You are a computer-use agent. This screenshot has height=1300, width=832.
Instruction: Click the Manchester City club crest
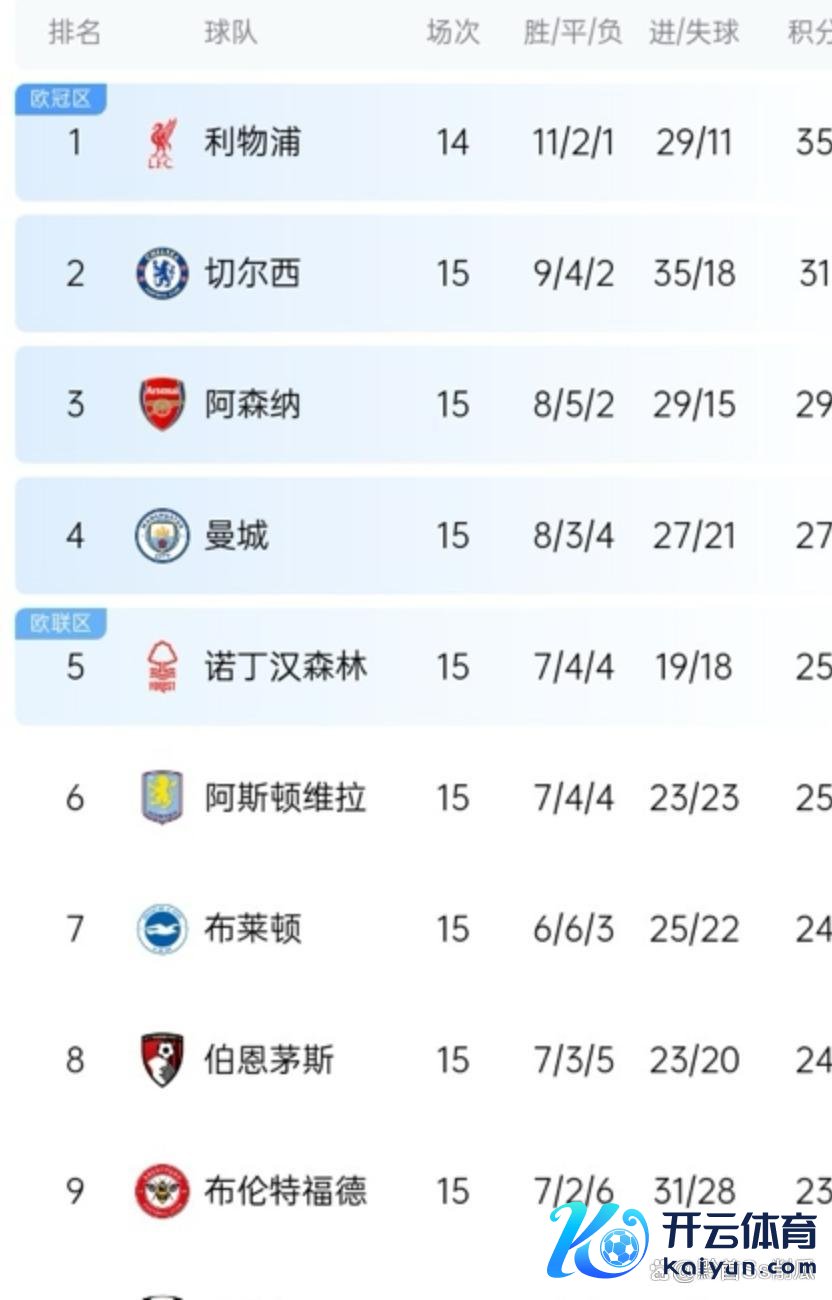pos(162,535)
